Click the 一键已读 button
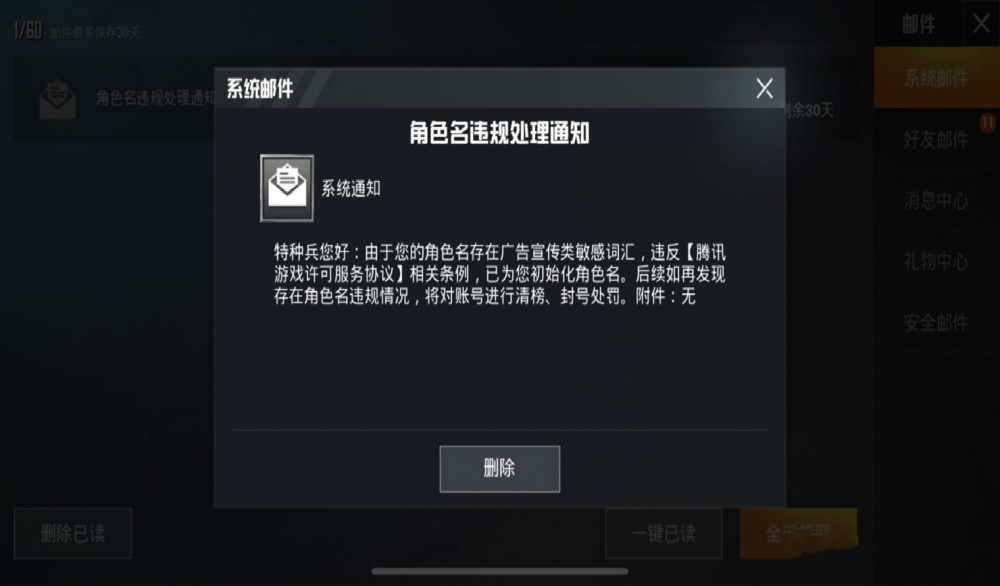 click(663, 533)
